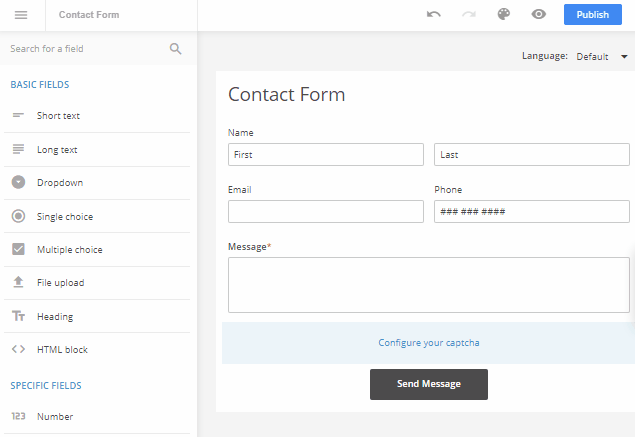Viewport: 635px width, 437px height.
Task: Click the redo arrow icon
Action: [x=469, y=15]
